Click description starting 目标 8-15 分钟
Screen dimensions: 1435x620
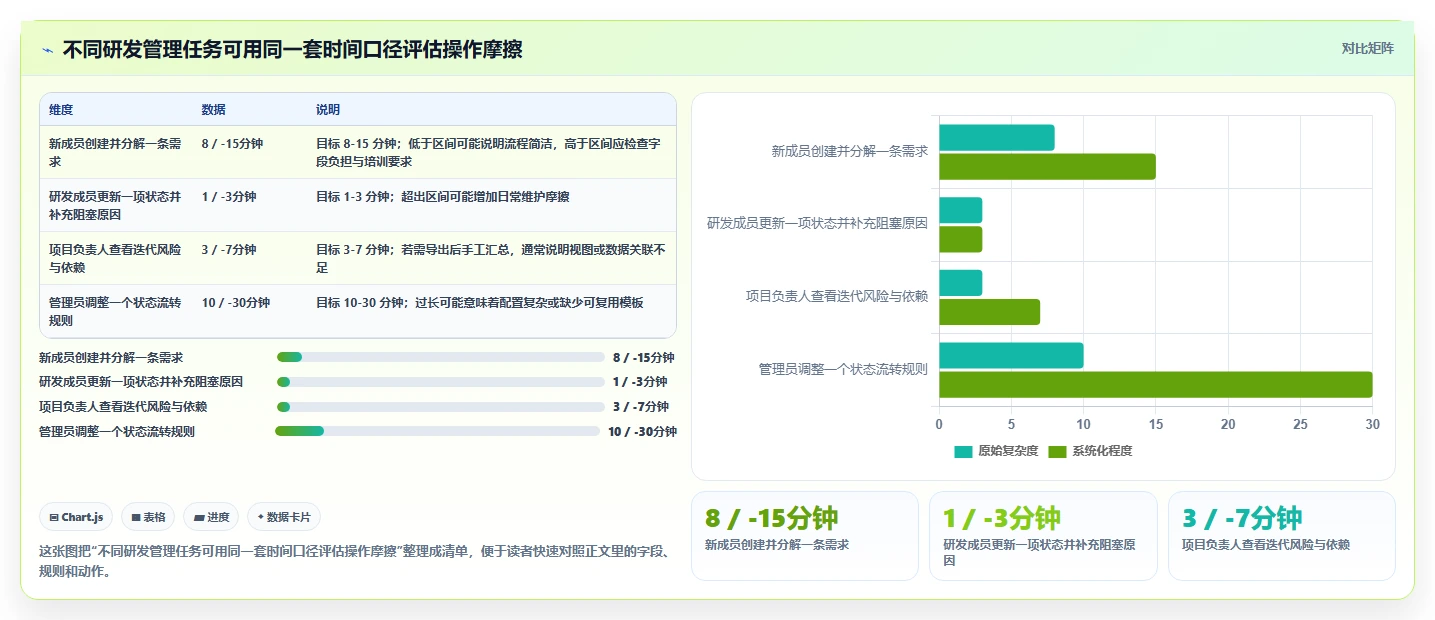tap(489, 152)
